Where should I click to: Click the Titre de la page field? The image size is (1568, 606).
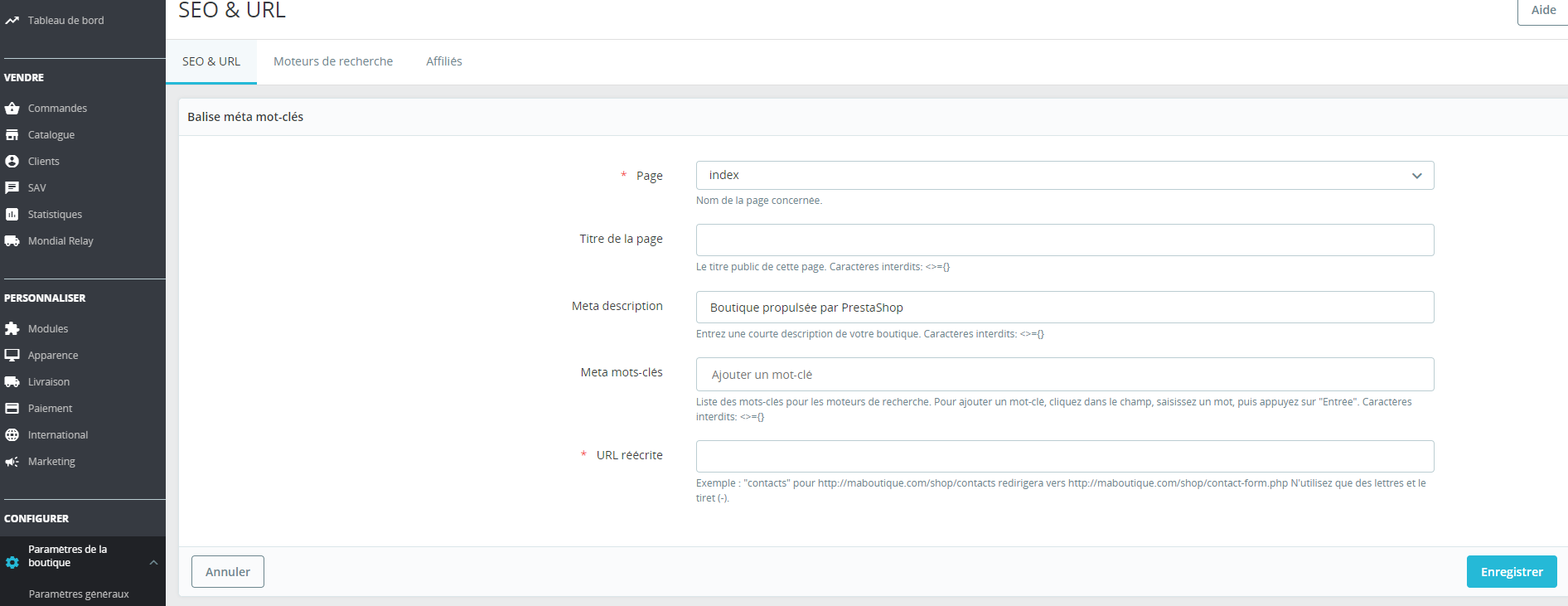pyautogui.click(x=1064, y=240)
